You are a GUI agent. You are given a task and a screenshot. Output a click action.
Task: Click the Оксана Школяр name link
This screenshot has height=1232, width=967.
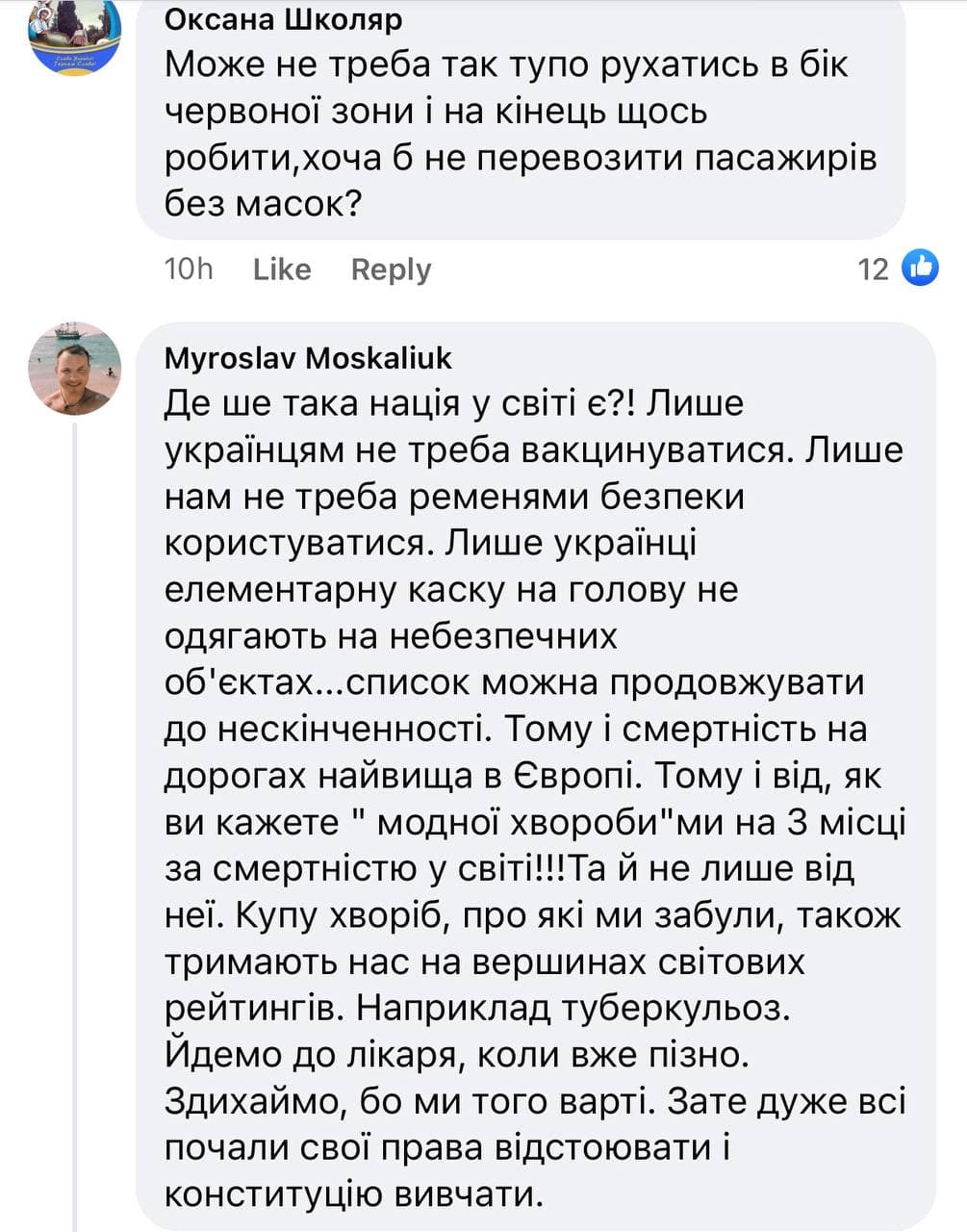284,19
